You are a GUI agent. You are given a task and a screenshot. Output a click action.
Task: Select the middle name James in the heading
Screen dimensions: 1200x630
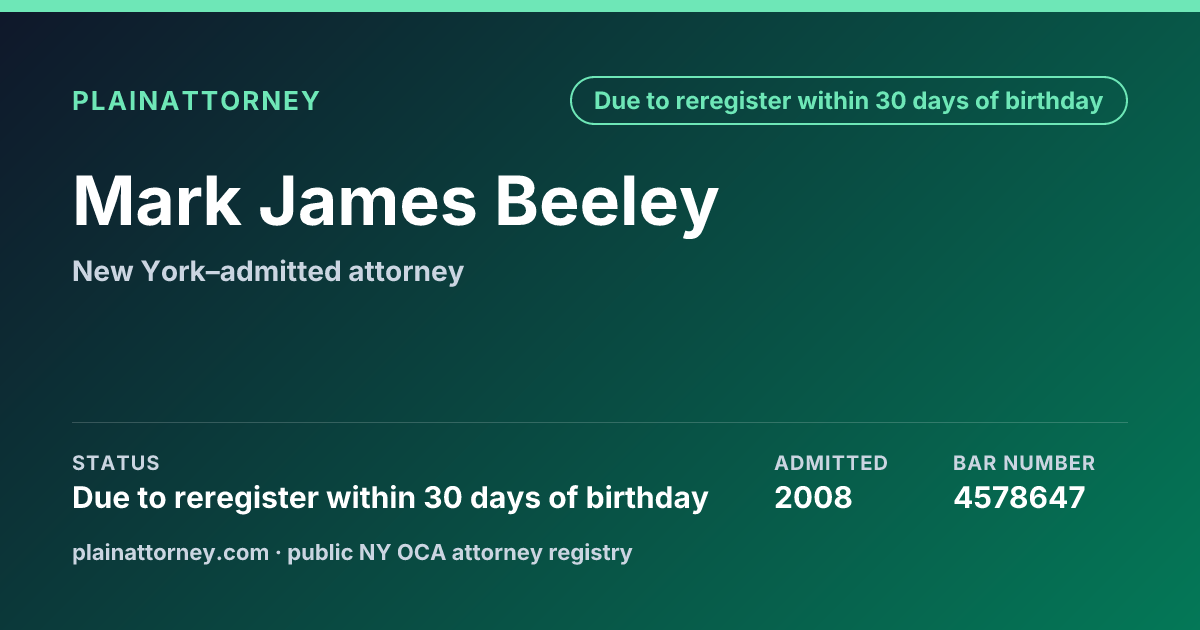368,201
